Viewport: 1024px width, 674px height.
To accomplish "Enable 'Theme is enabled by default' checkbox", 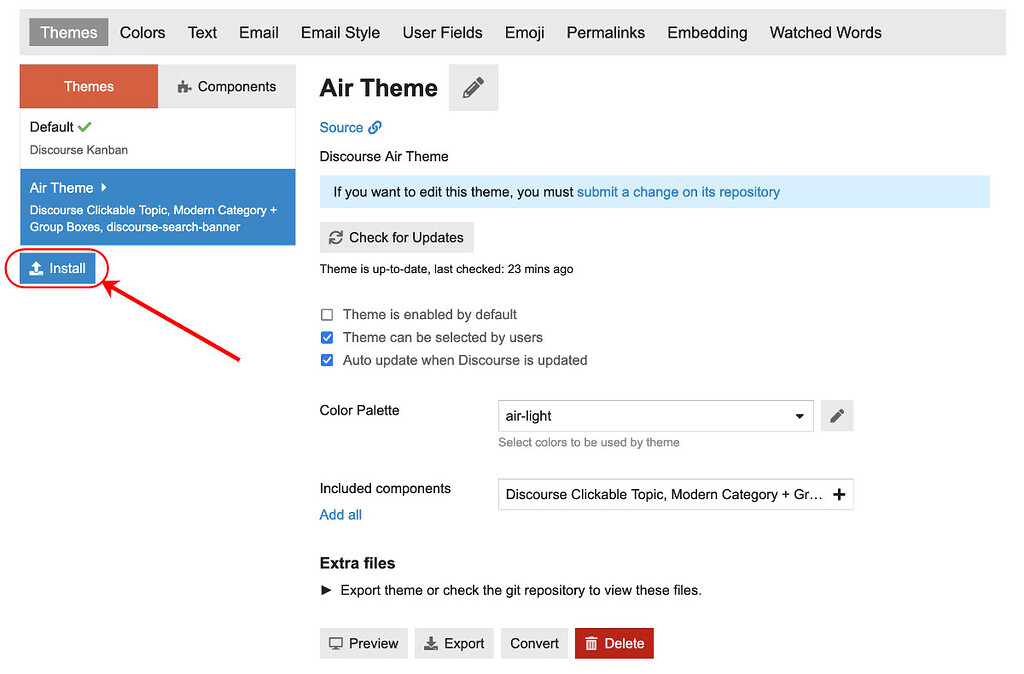I will tap(327, 314).
